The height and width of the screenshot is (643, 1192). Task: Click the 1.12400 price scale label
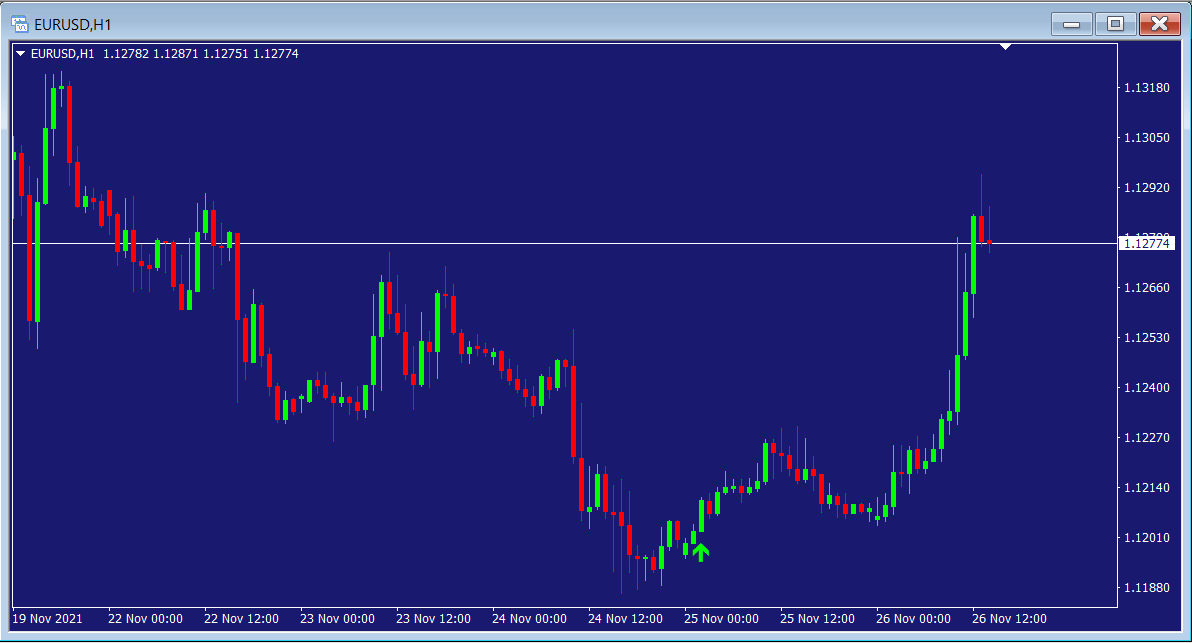tap(1146, 388)
